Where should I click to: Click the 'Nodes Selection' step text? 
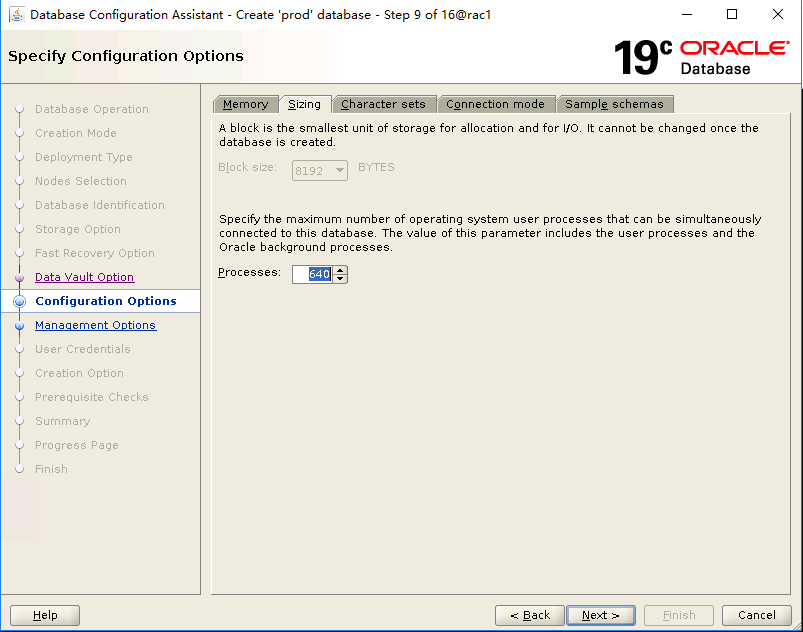[80, 181]
